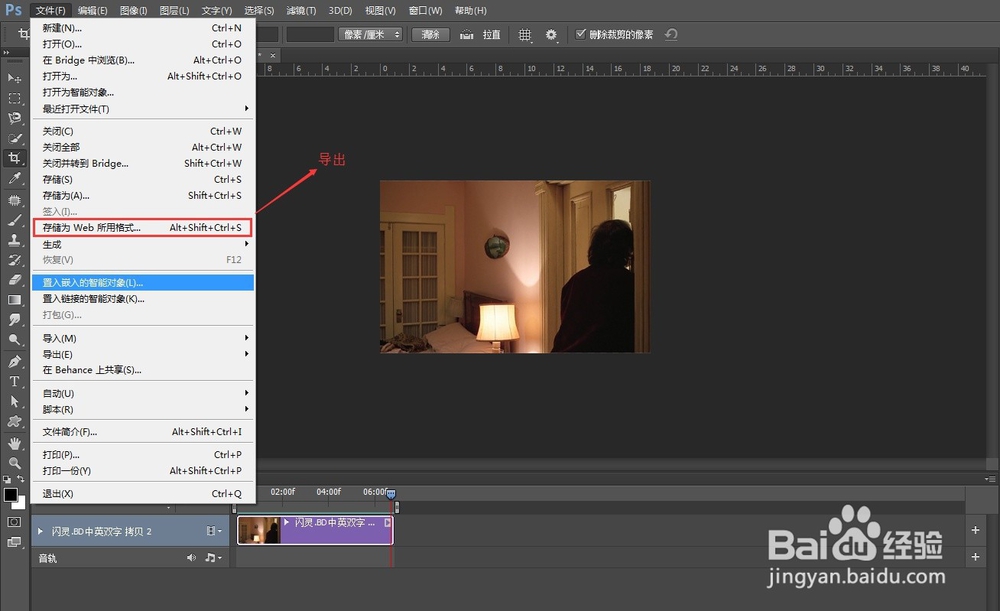Click the Straighten (拉直) button
The width and height of the screenshot is (1000, 611).
pos(491,34)
